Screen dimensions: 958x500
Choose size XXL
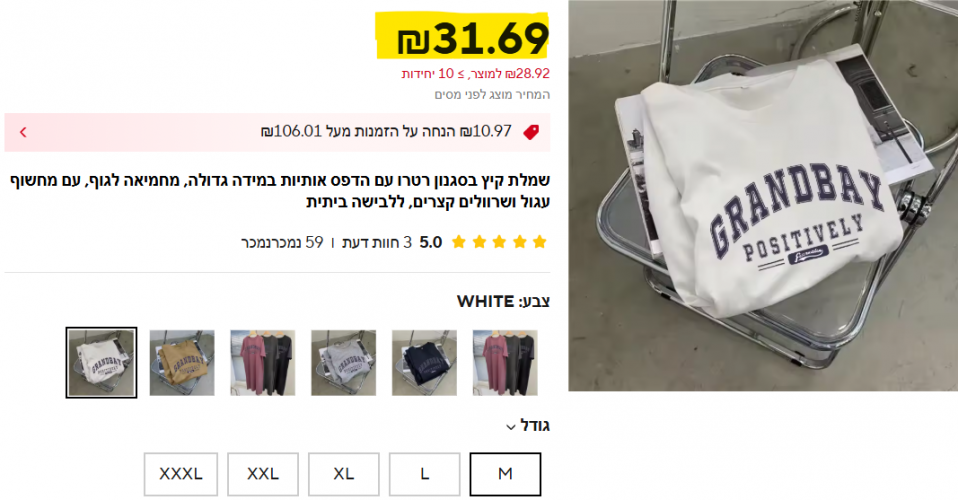[263, 474]
